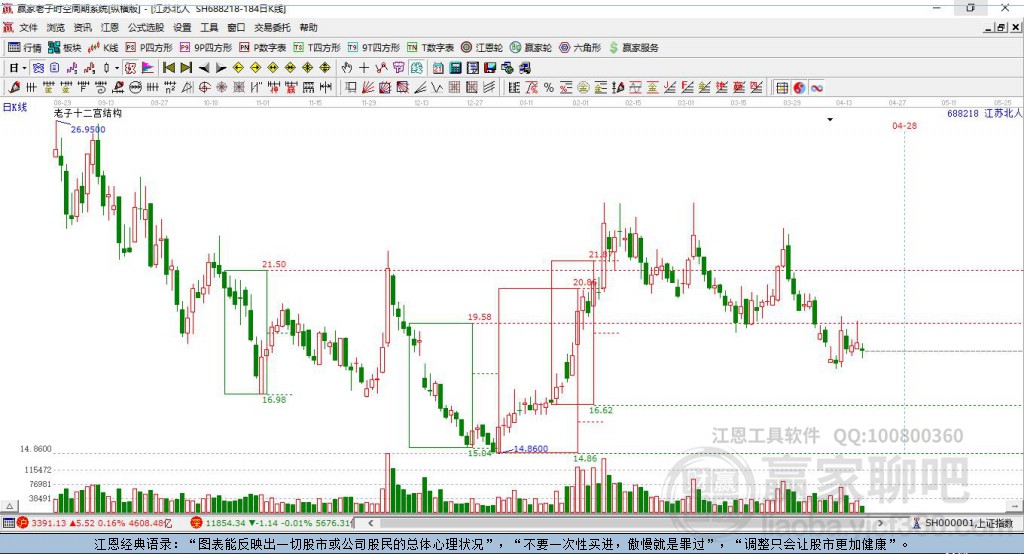This screenshot has width=1024, height=554.
Task: Select the red pencil drawing tool
Action: [14, 88]
